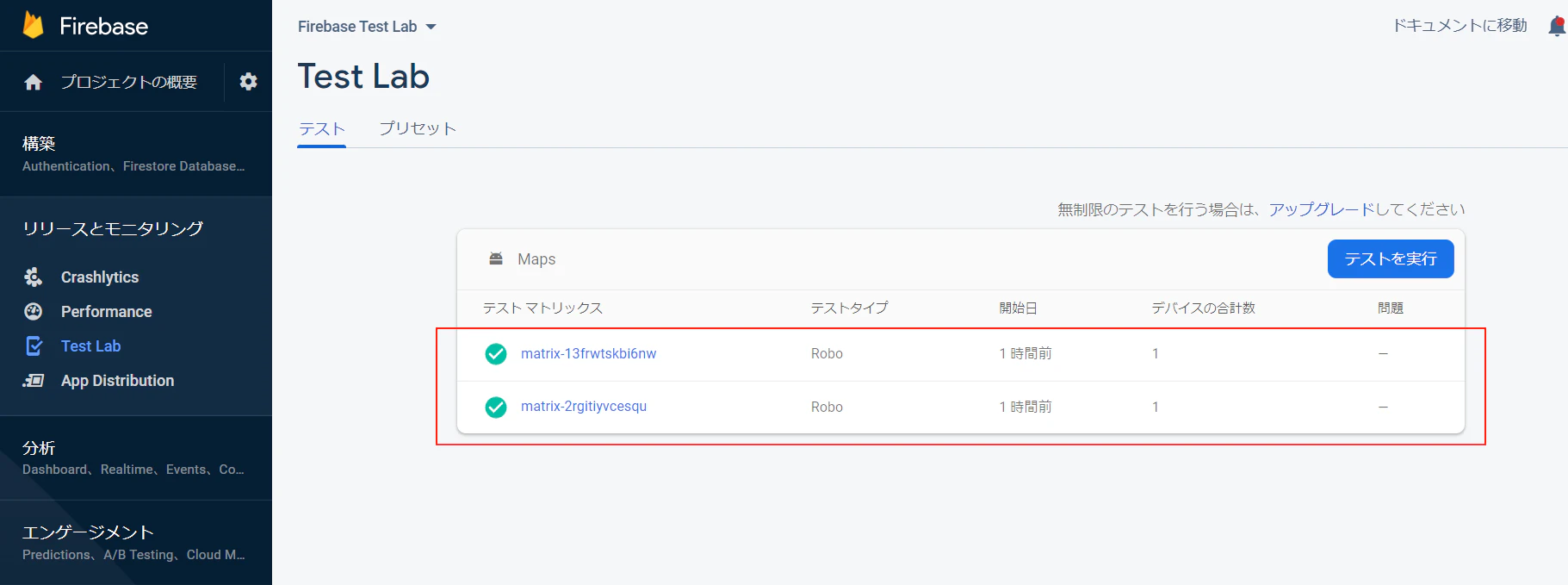Image resolution: width=1568 pixels, height=585 pixels.
Task: Click the 問題 column header
Action: click(x=1391, y=308)
